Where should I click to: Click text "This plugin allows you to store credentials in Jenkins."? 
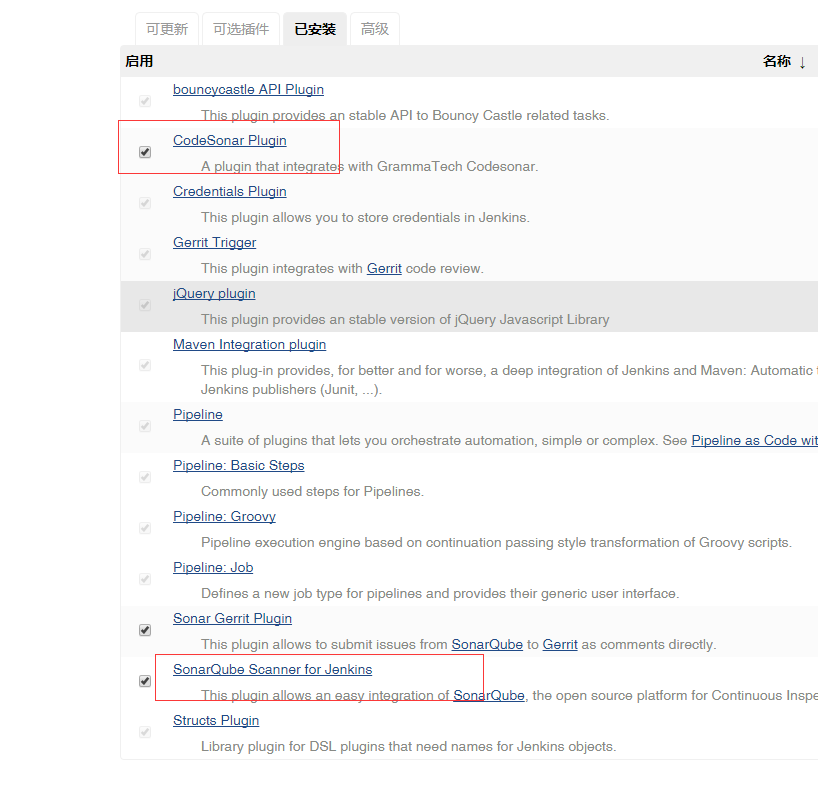click(365, 217)
